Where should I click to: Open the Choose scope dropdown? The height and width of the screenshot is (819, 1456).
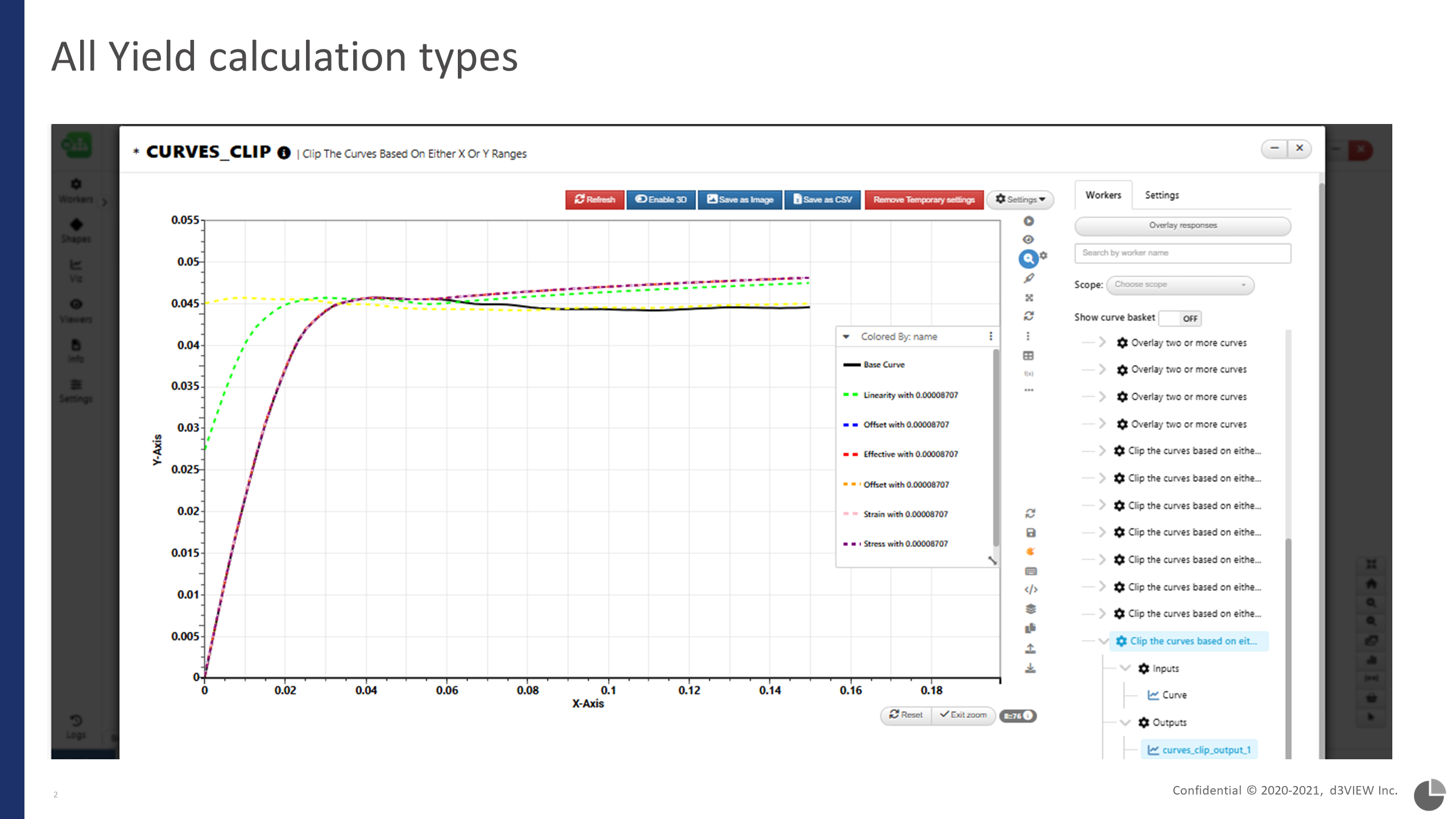click(x=1180, y=284)
